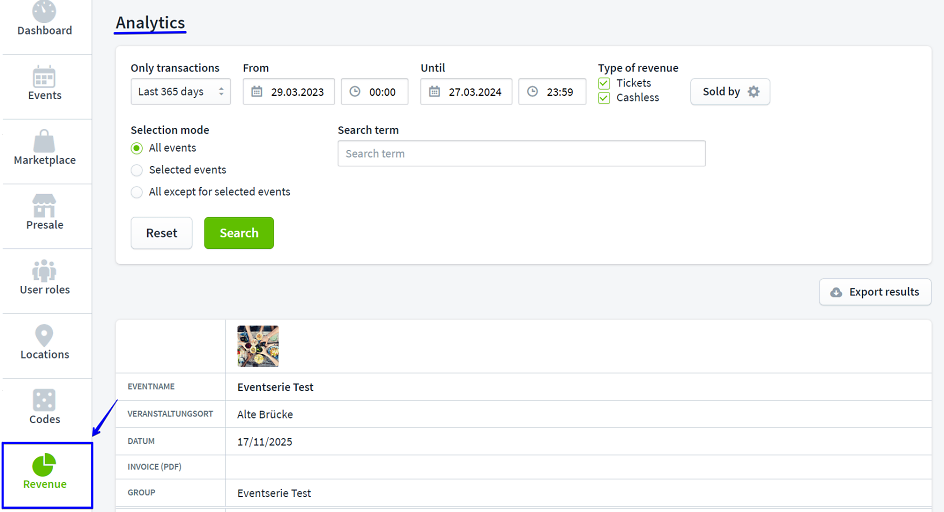This screenshot has height=512, width=944.
Task: Uncheck the Cashless revenue checkbox
Action: [x=604, y=98]
